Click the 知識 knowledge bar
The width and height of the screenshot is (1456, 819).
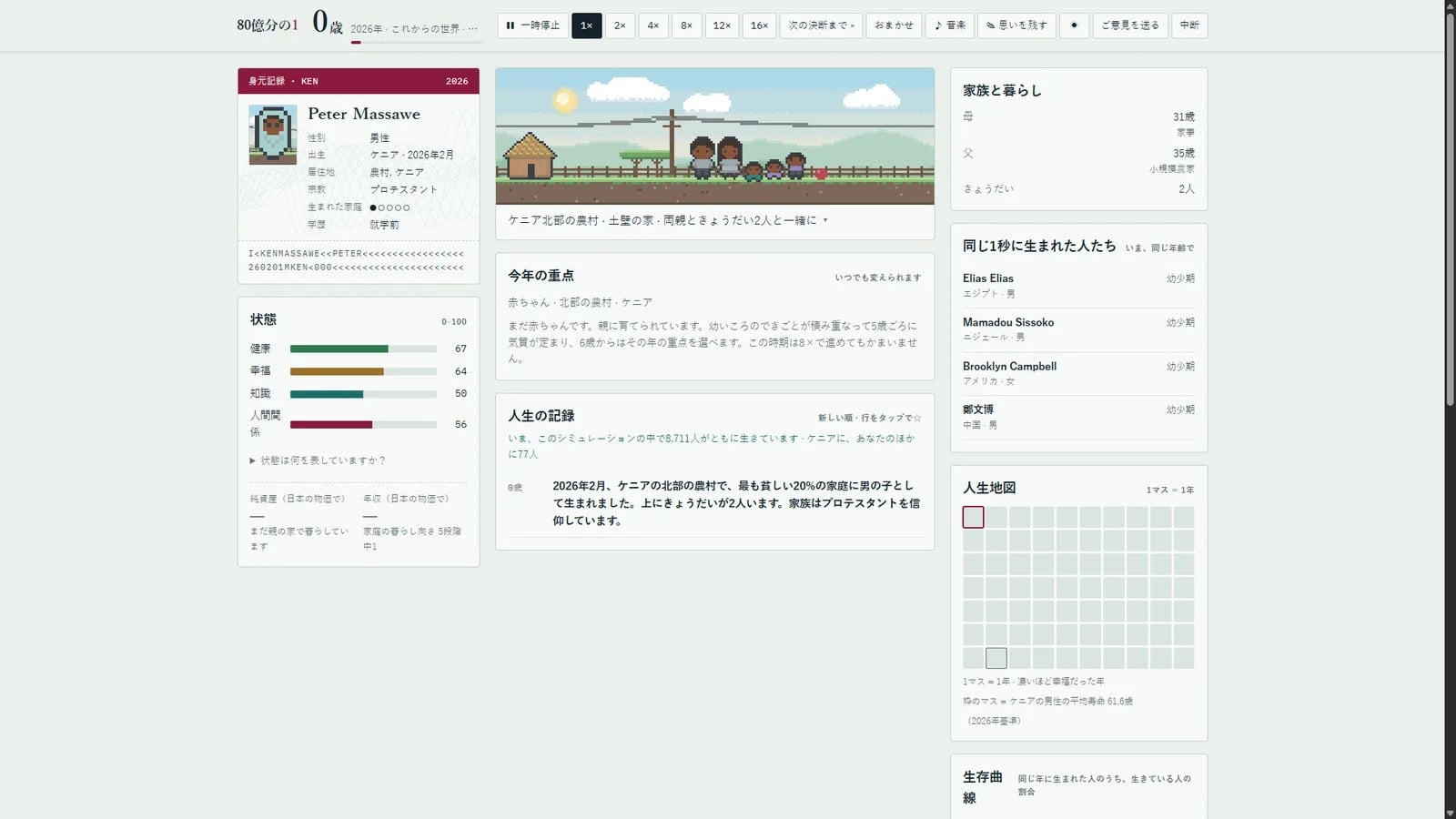tap(363, 394)
